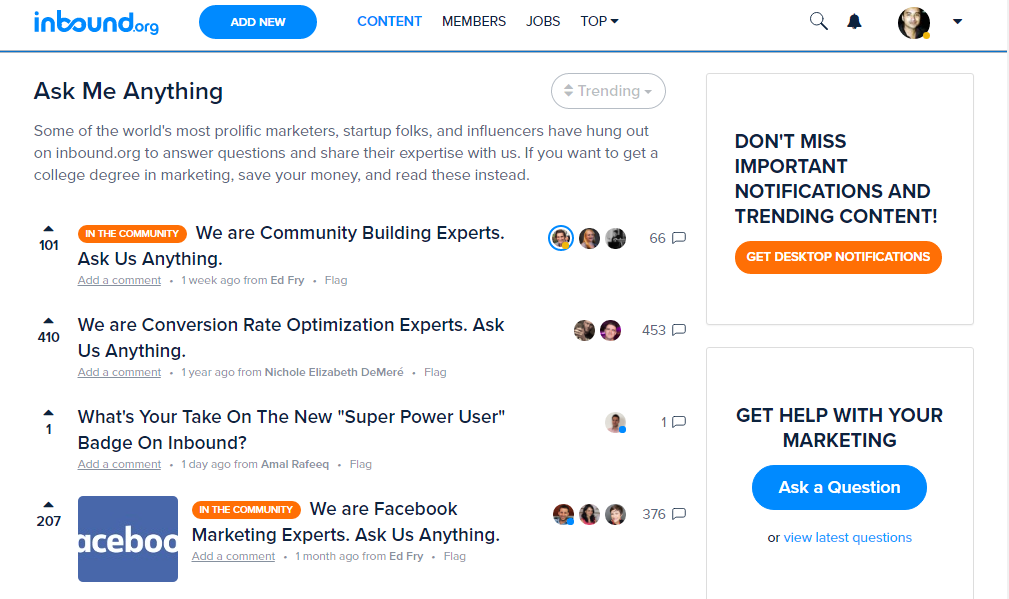
Task: Expand the user account dropdown arrow
Action: (x=957, y=21)
